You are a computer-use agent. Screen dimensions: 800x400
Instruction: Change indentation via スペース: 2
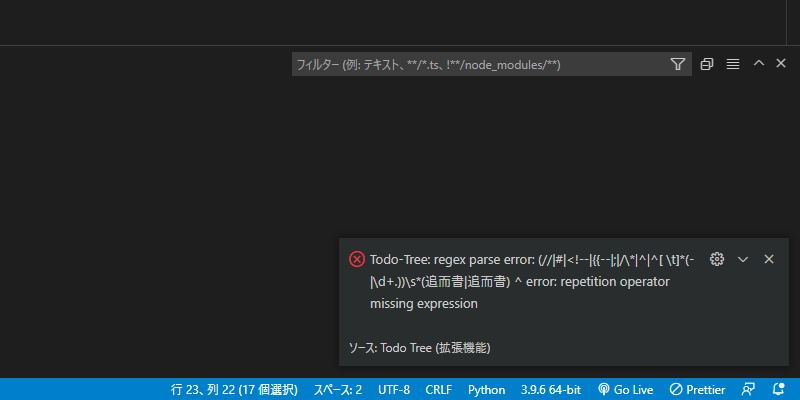338,390
